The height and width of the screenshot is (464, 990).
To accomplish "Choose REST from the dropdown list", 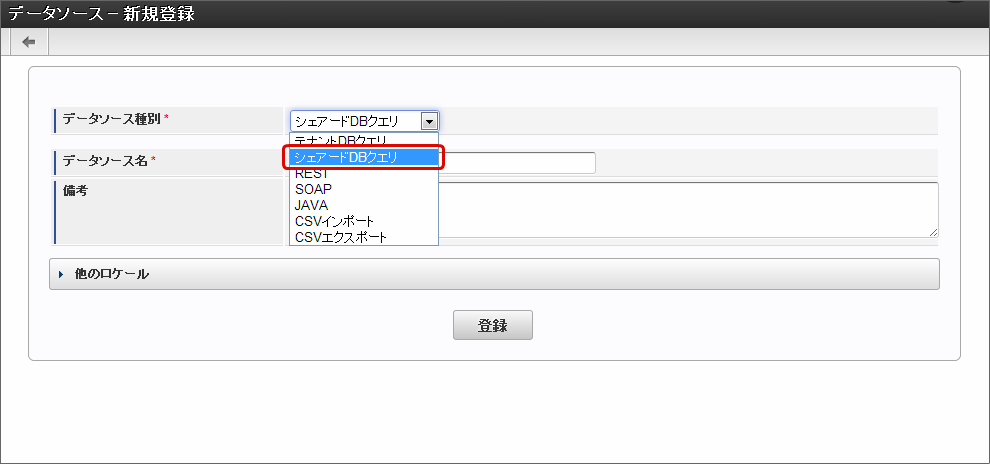I will click(x=364, y=174).
